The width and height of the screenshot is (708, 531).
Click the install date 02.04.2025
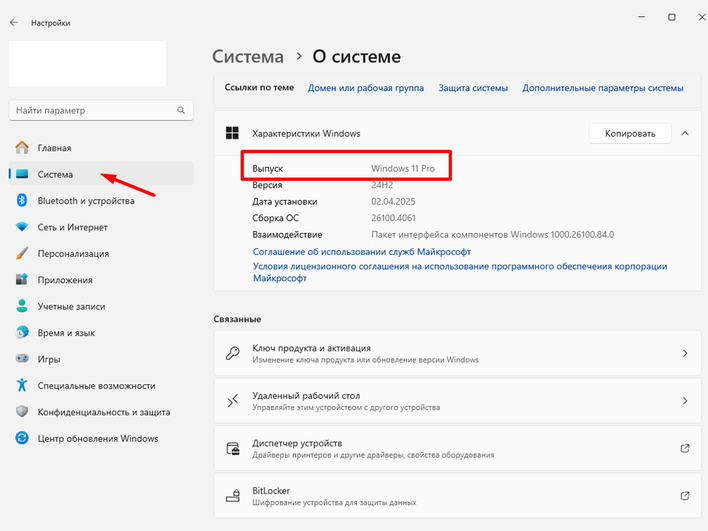pyautogui.click(x=393, y=201)
